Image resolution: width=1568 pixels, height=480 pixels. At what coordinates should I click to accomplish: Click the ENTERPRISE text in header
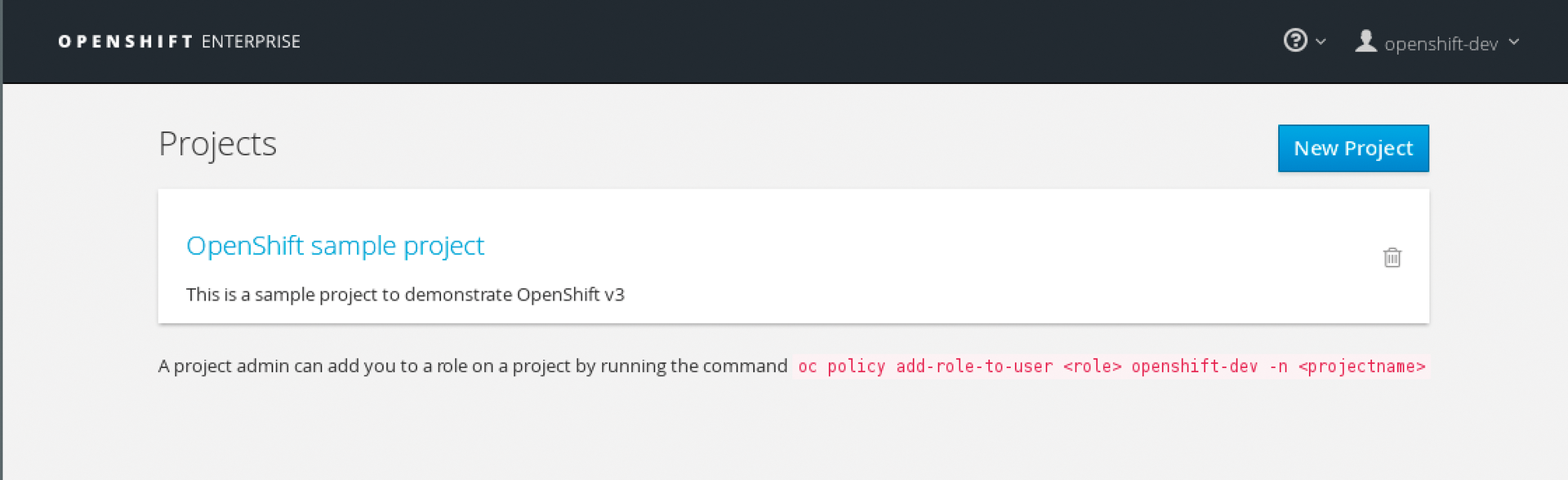pyautogui.click(x=251, y=42)
